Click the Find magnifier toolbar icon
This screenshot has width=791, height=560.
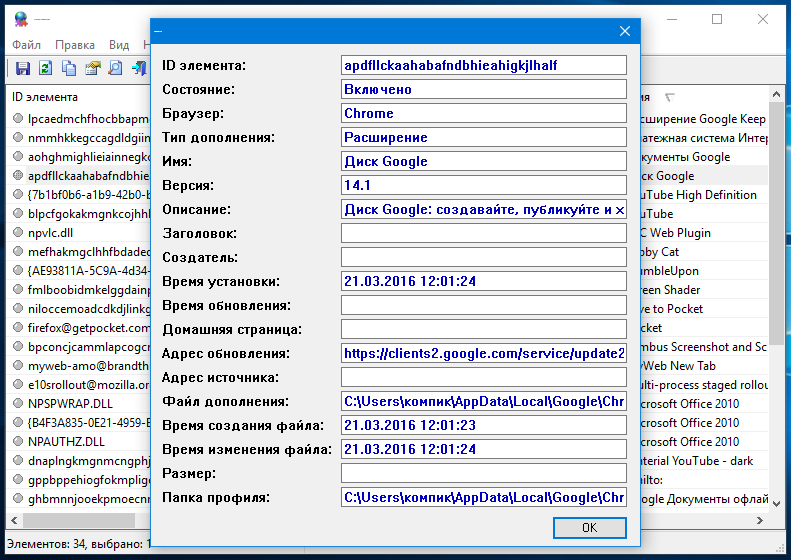116,68
